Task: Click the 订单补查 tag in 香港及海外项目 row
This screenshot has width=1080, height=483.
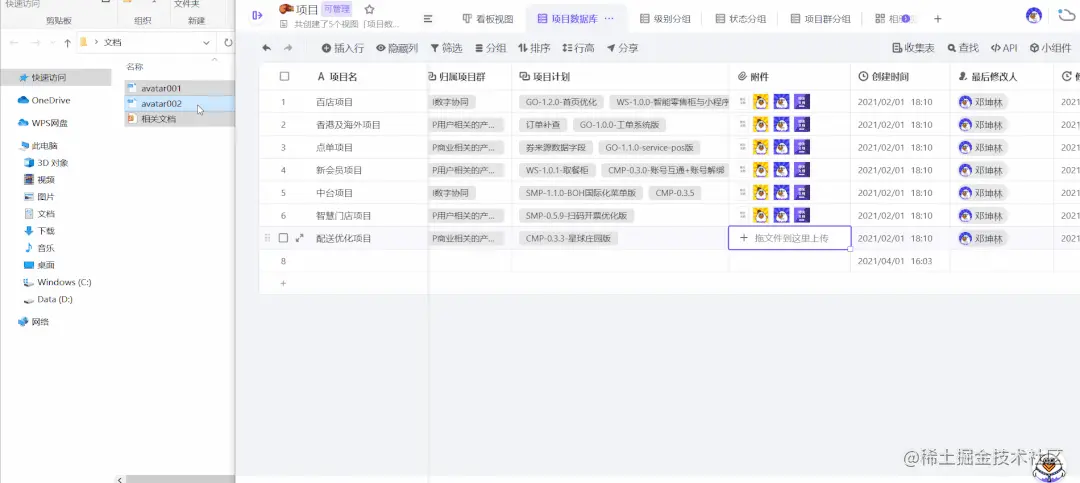Action: [x=543, y=125]
